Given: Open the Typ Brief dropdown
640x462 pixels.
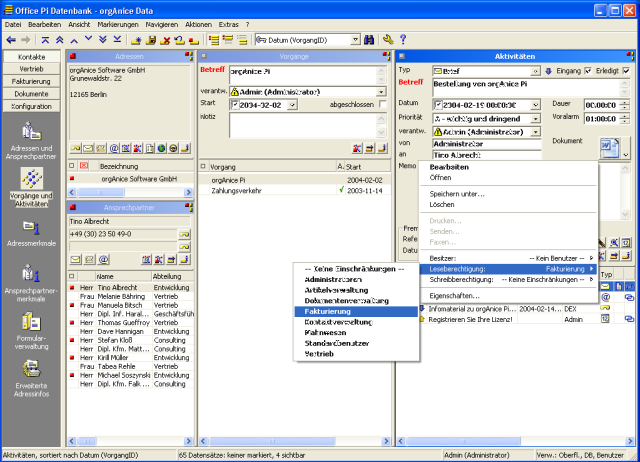Looking at the screenshot, I should (535, 71).
